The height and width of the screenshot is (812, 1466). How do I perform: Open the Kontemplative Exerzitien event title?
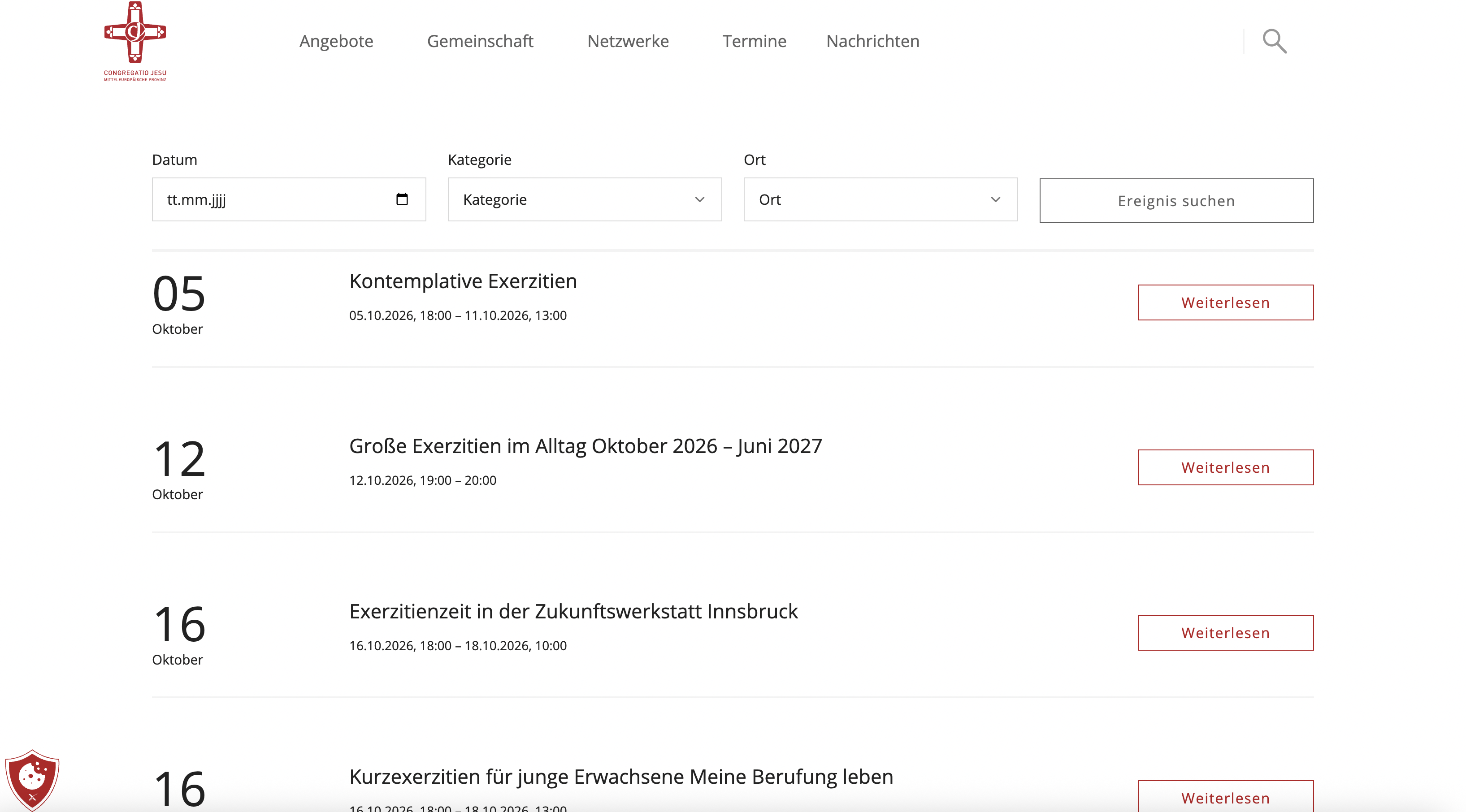pos(463,281)
